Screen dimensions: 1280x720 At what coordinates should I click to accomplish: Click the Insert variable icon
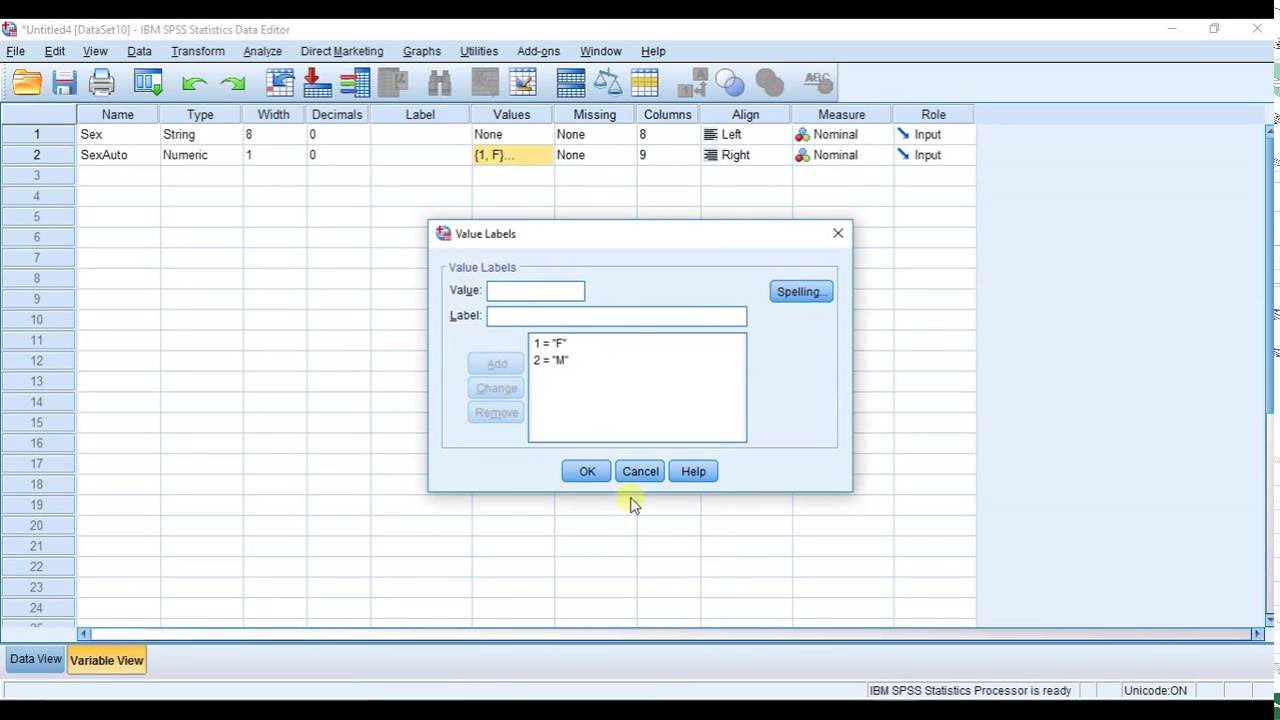click(523, 82)
